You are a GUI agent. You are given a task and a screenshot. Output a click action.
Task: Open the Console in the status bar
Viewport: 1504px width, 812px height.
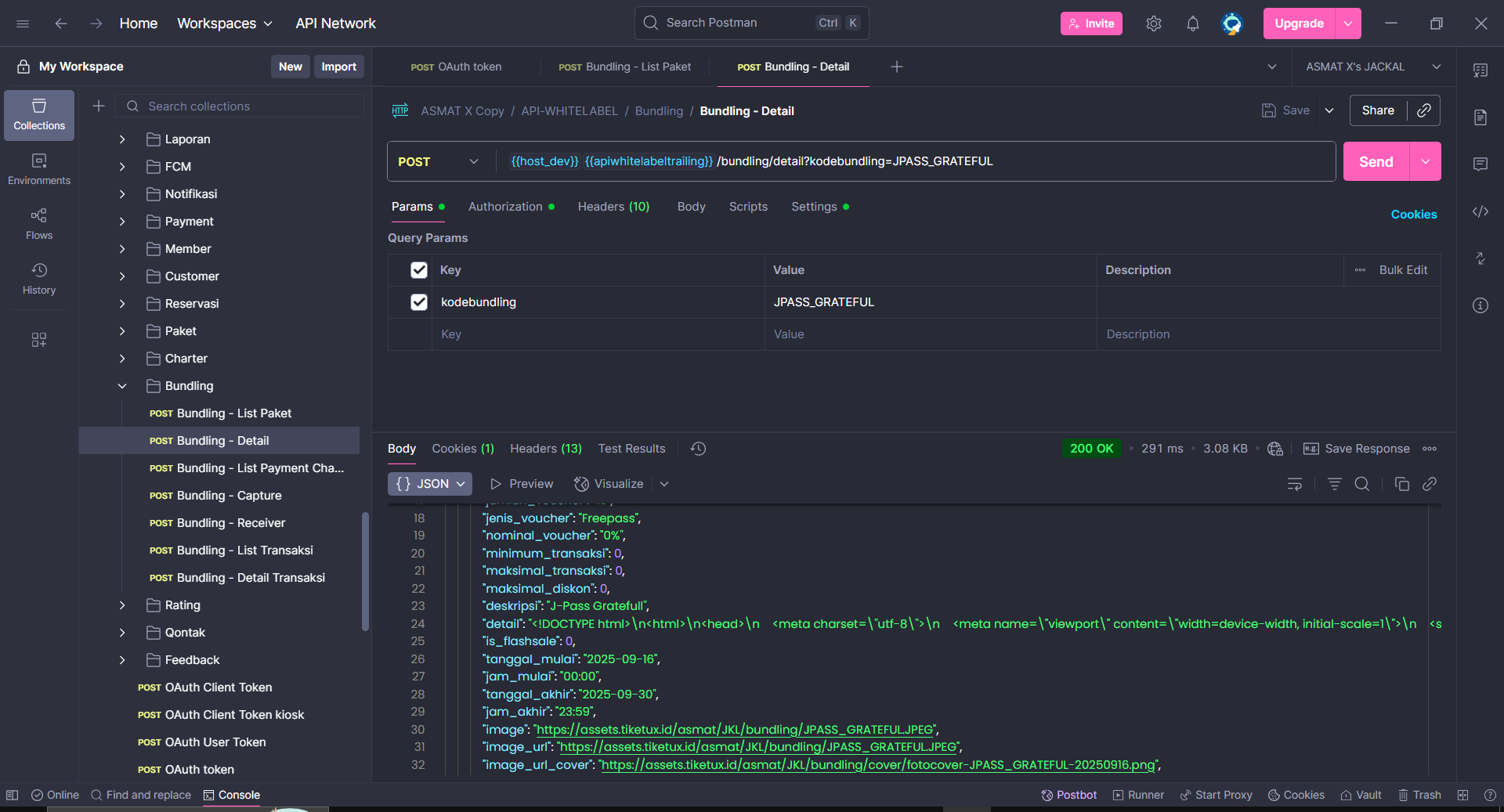coord(232,795)
